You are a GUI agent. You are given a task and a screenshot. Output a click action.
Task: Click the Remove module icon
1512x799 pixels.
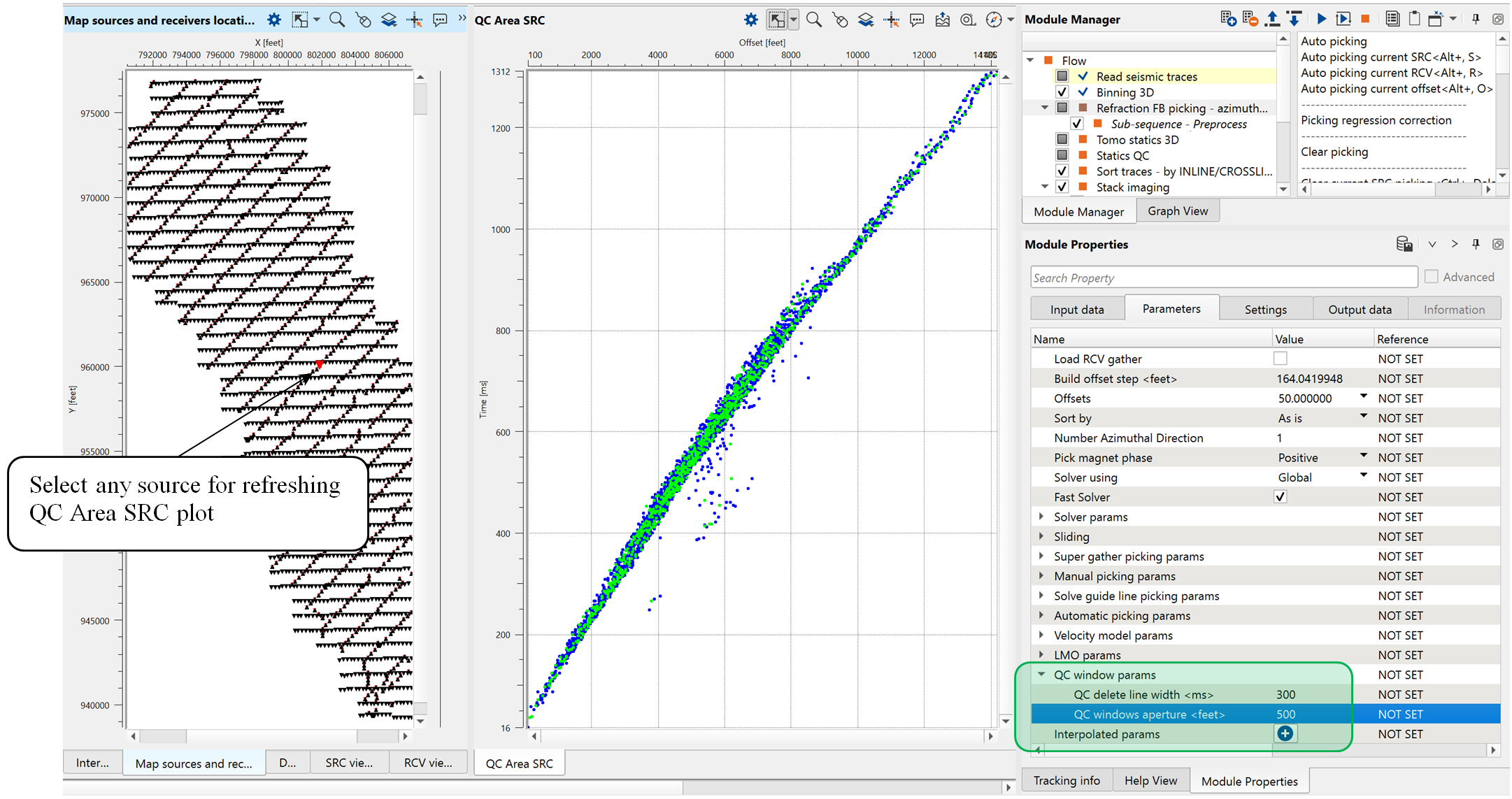tap(1250, 19)
